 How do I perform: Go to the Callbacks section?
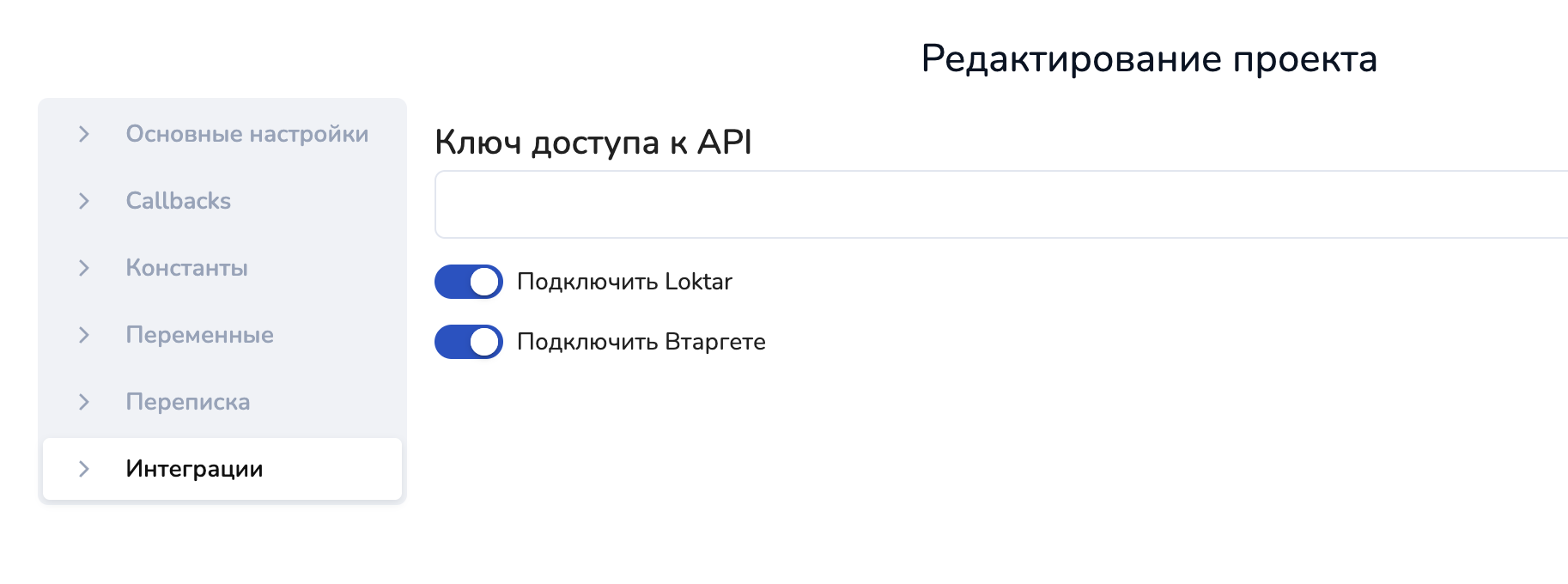pos(178,201)
